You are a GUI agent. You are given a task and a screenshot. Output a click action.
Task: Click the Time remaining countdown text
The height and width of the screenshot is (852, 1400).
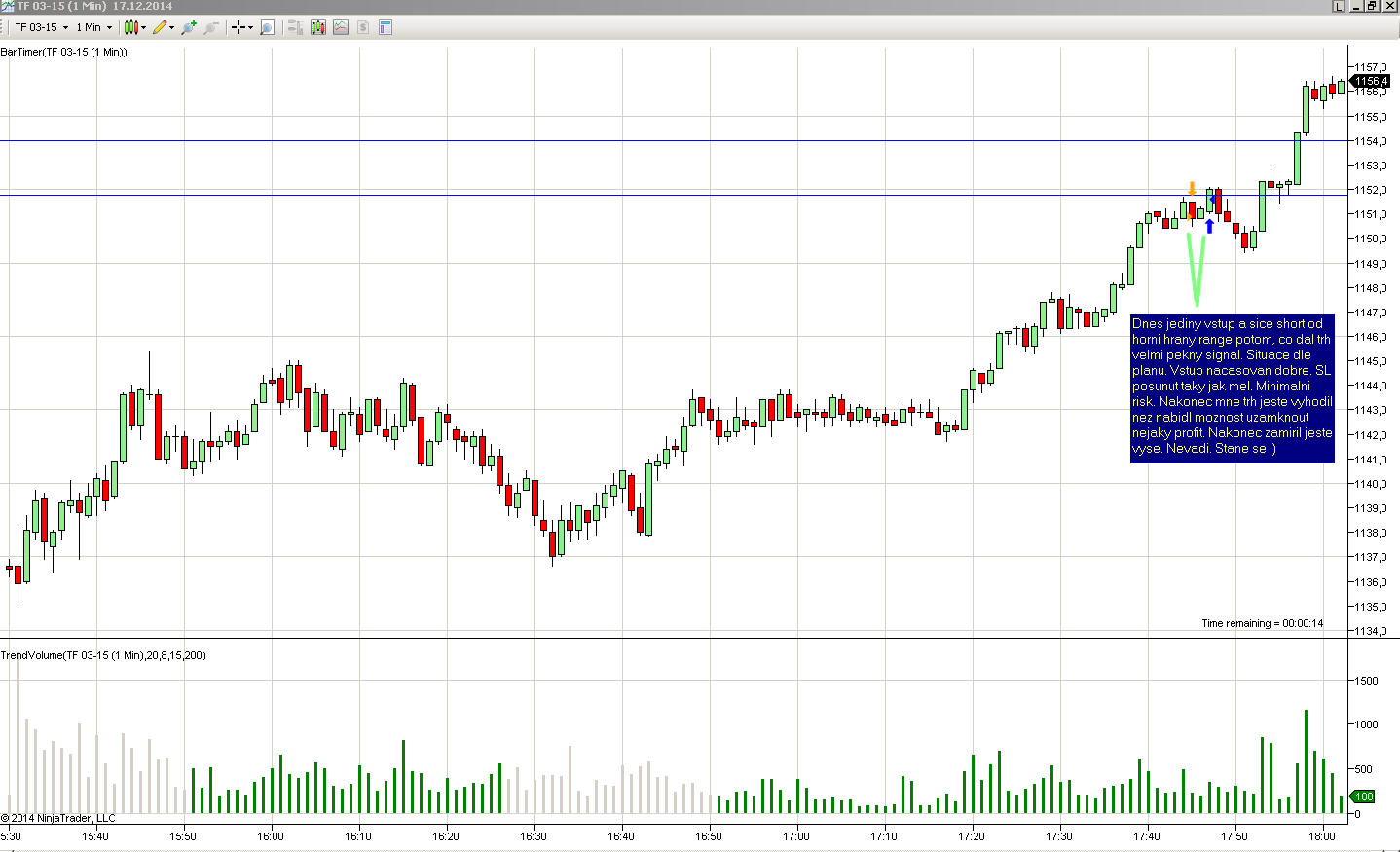(x=1262, y=623)
